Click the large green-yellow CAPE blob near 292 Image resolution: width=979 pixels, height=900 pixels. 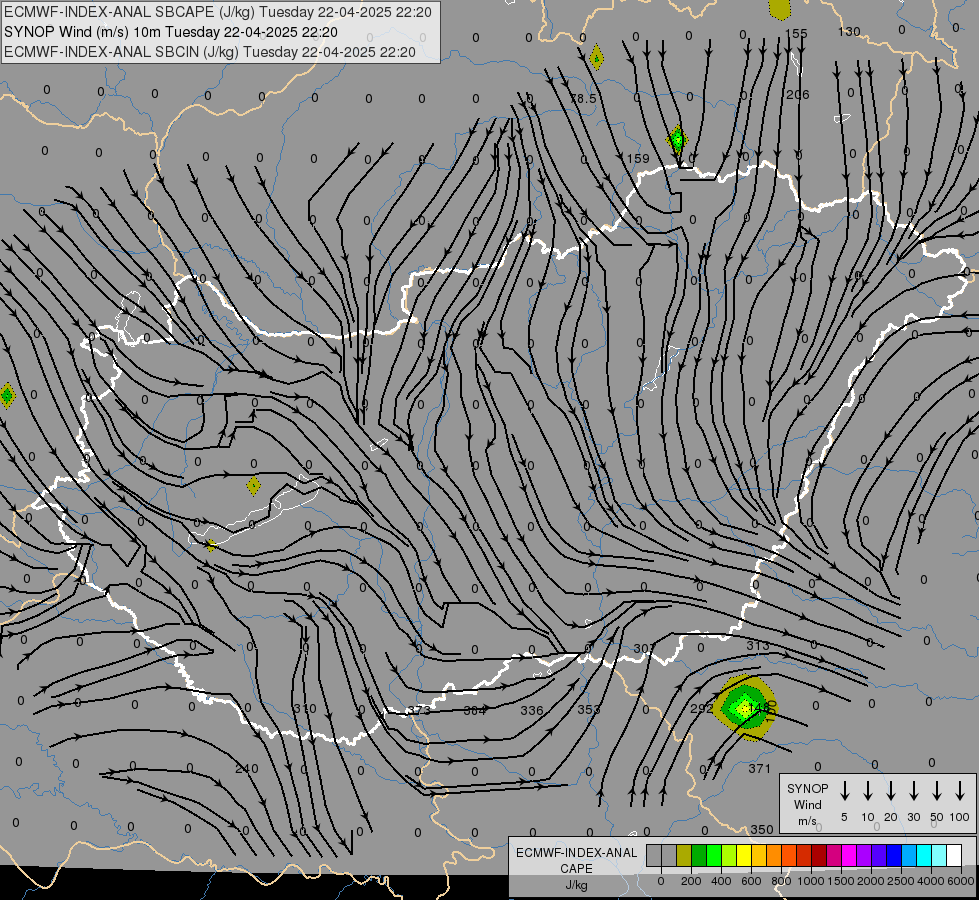coord(745,708)
